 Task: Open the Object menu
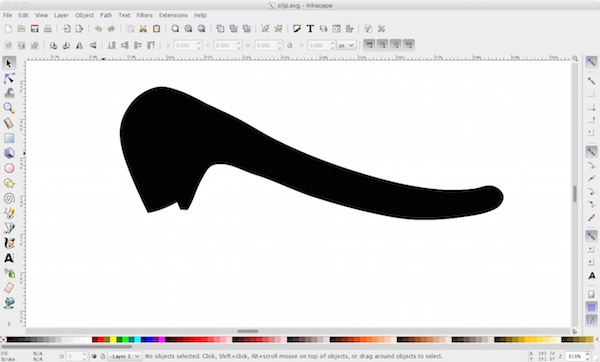pos(84,15)
